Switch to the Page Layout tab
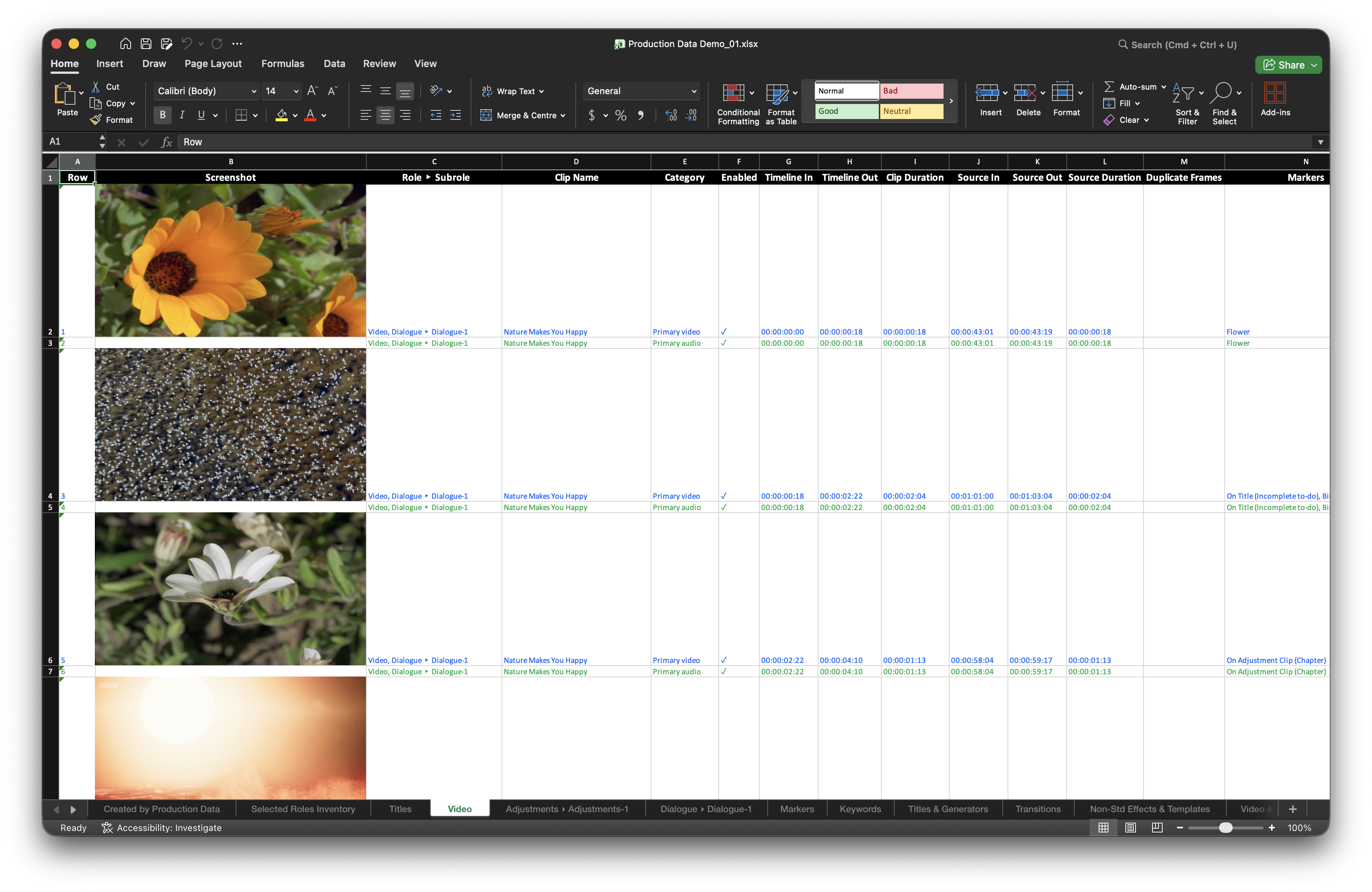The height and width of the screenshot is (892, 1372). tap(213, 63)
